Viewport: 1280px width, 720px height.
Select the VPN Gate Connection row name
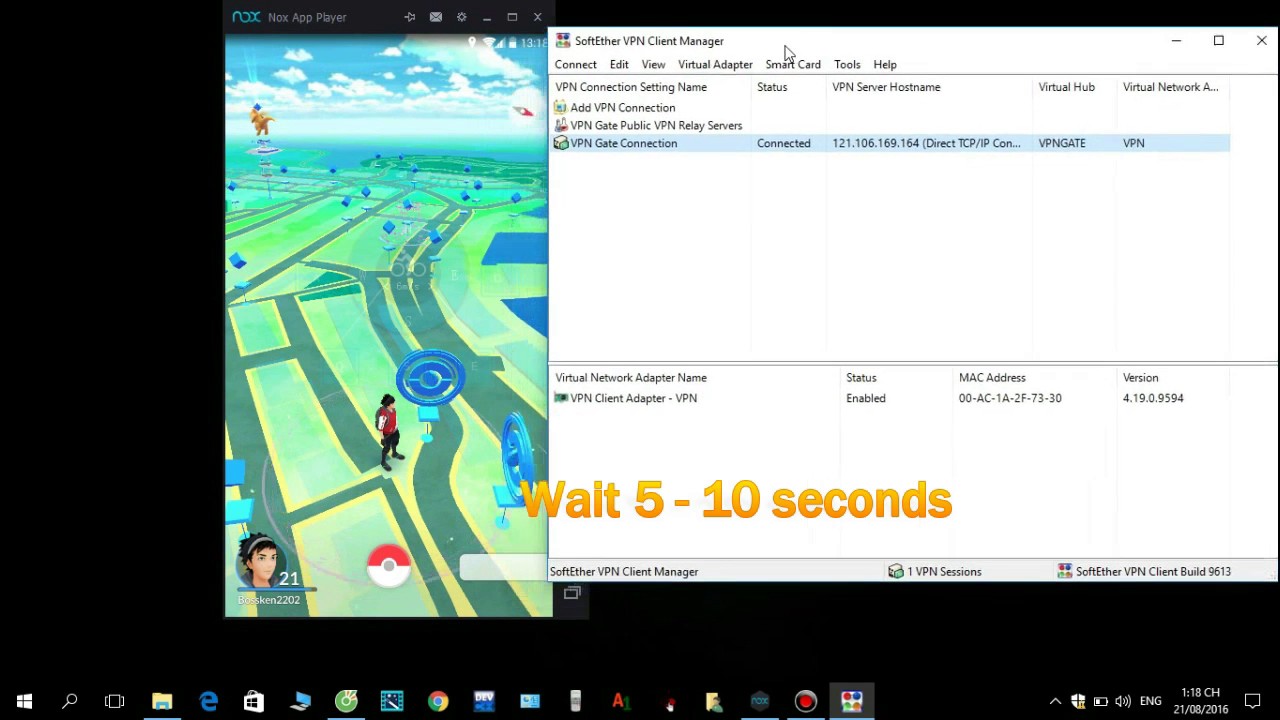coord(623,143)
